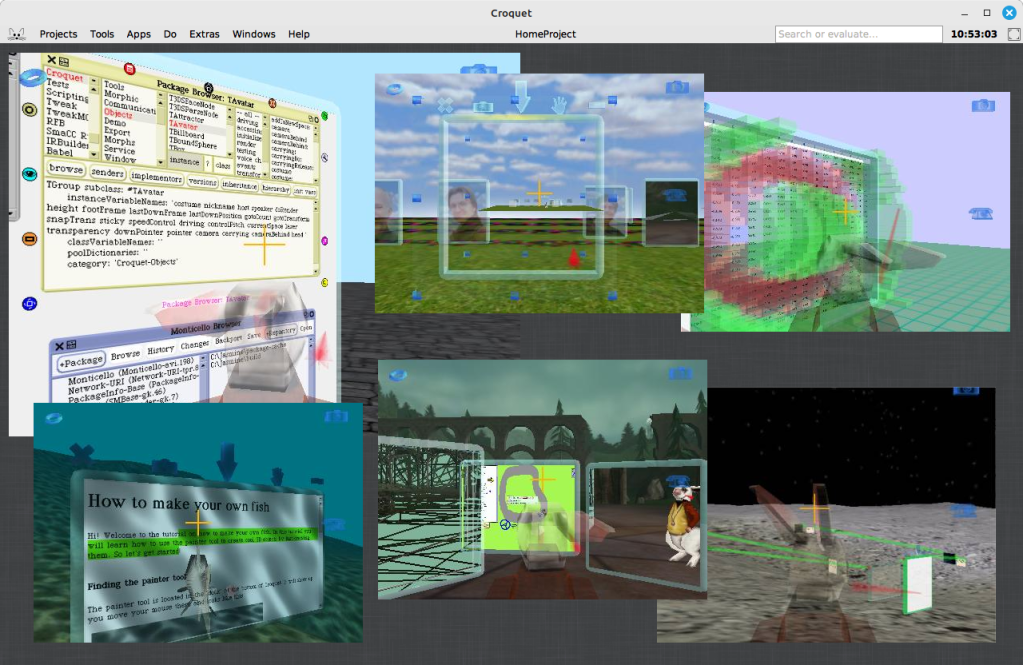Click the hand icon above the portal frame
Image resolution: width=1023 pixels, height=665 pixels.
[558, 107]
